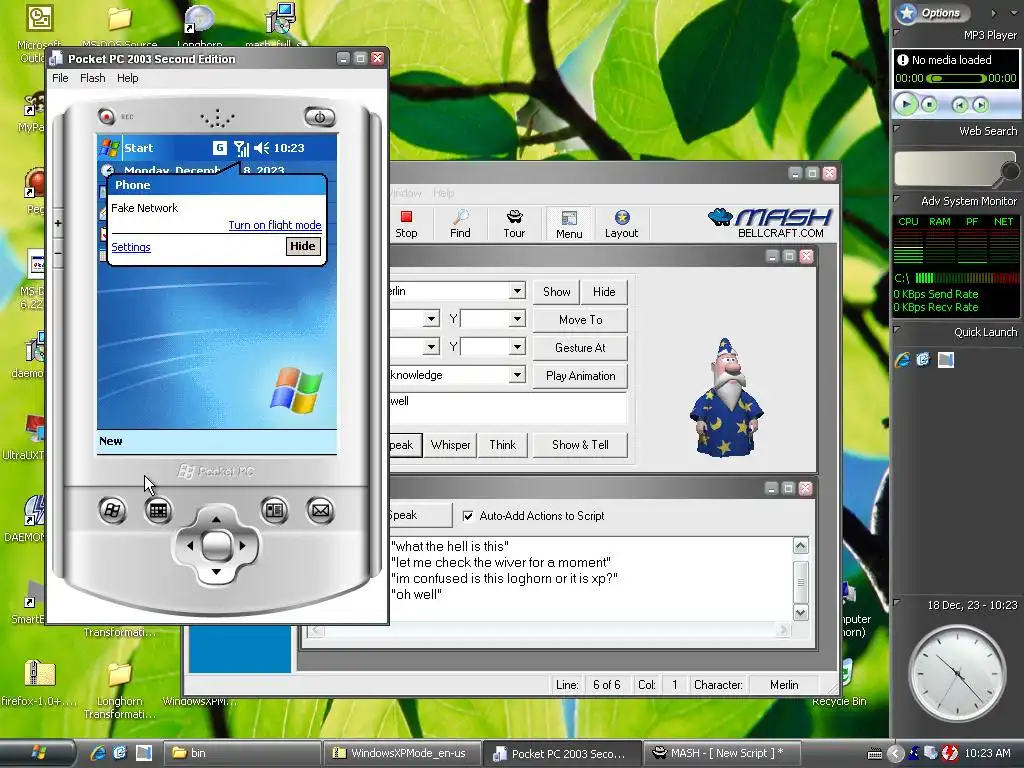
Task: Open the Settings link in the Phone popup
Action: tap(131, 247)
